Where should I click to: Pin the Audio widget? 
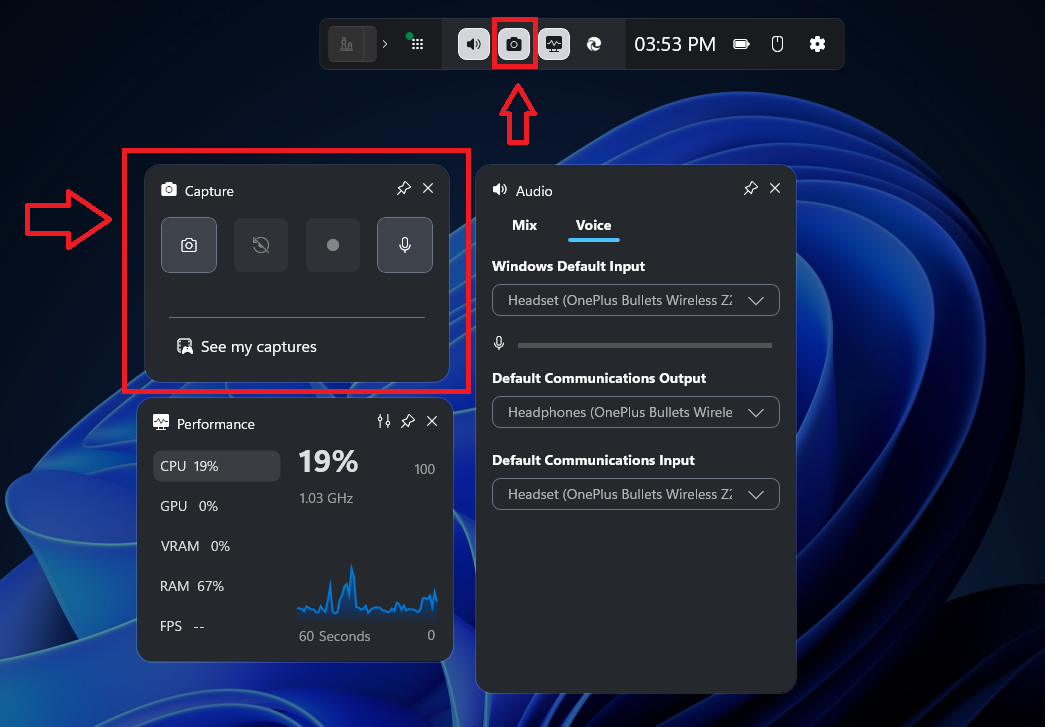tap(750, 189)
